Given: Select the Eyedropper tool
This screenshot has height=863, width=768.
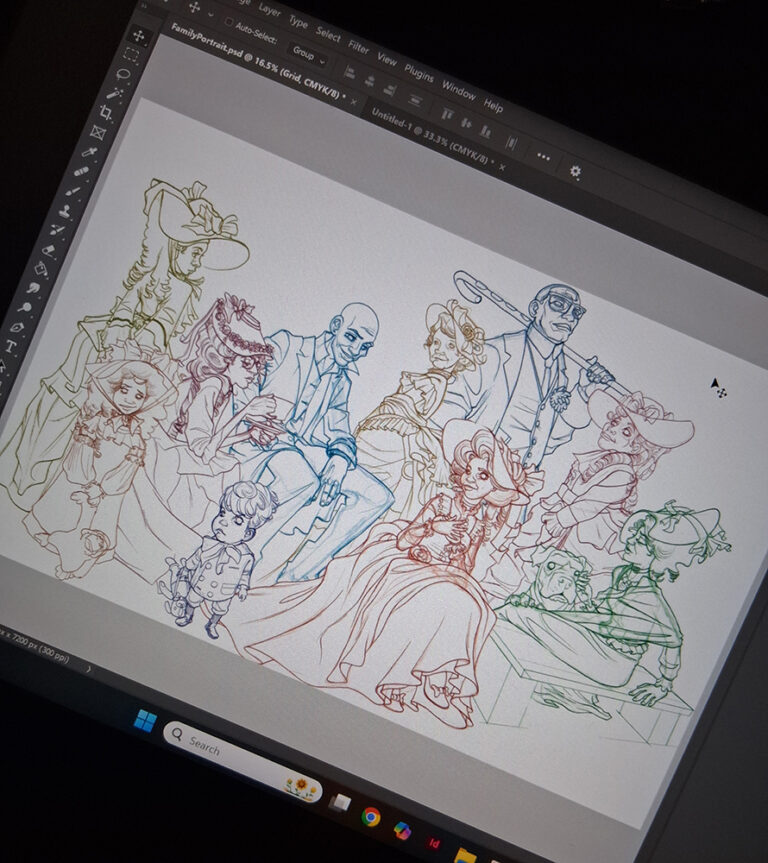Looking at the screenshot, I should point(88,152).
